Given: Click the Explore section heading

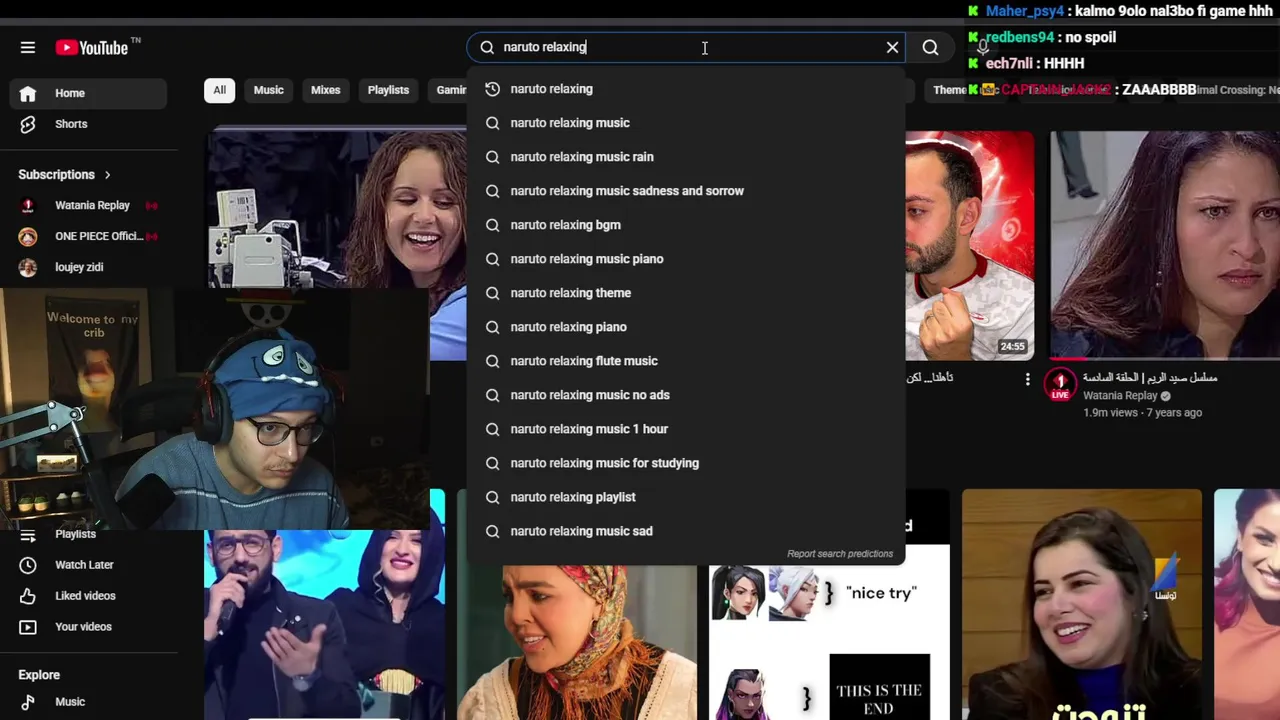Looking at the screenshot, I should (x=39, y=675).
